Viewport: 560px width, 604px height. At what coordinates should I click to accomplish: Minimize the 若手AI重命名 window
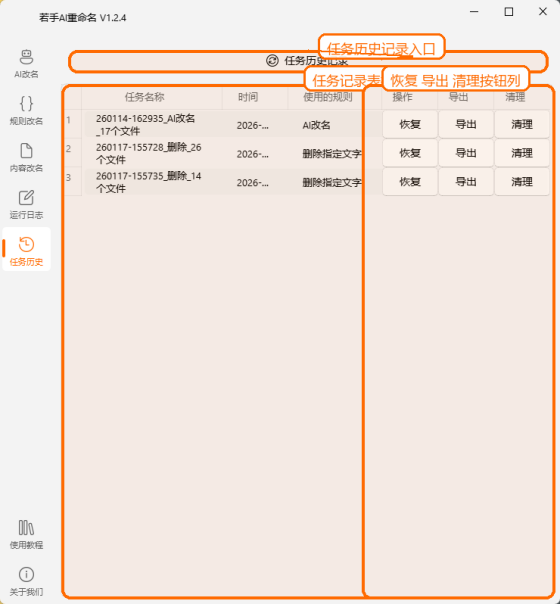coord(474,12)
